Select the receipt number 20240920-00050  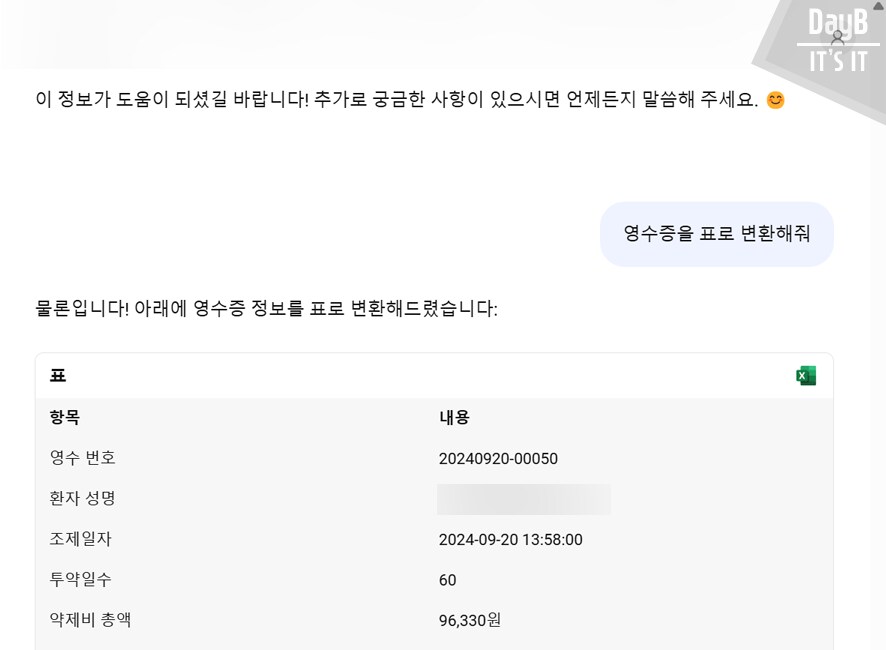tap(495, 458)
